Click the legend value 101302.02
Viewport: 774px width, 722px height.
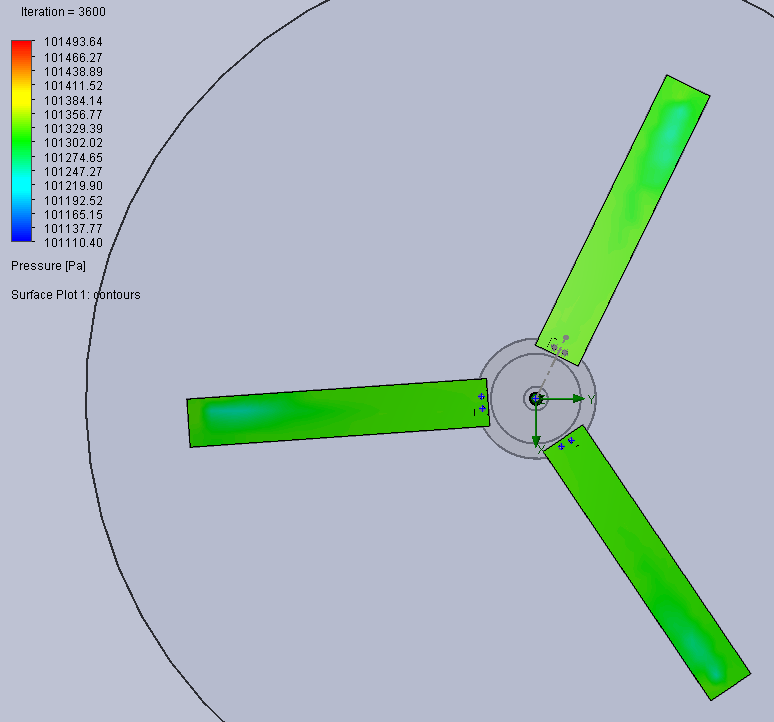73,143
